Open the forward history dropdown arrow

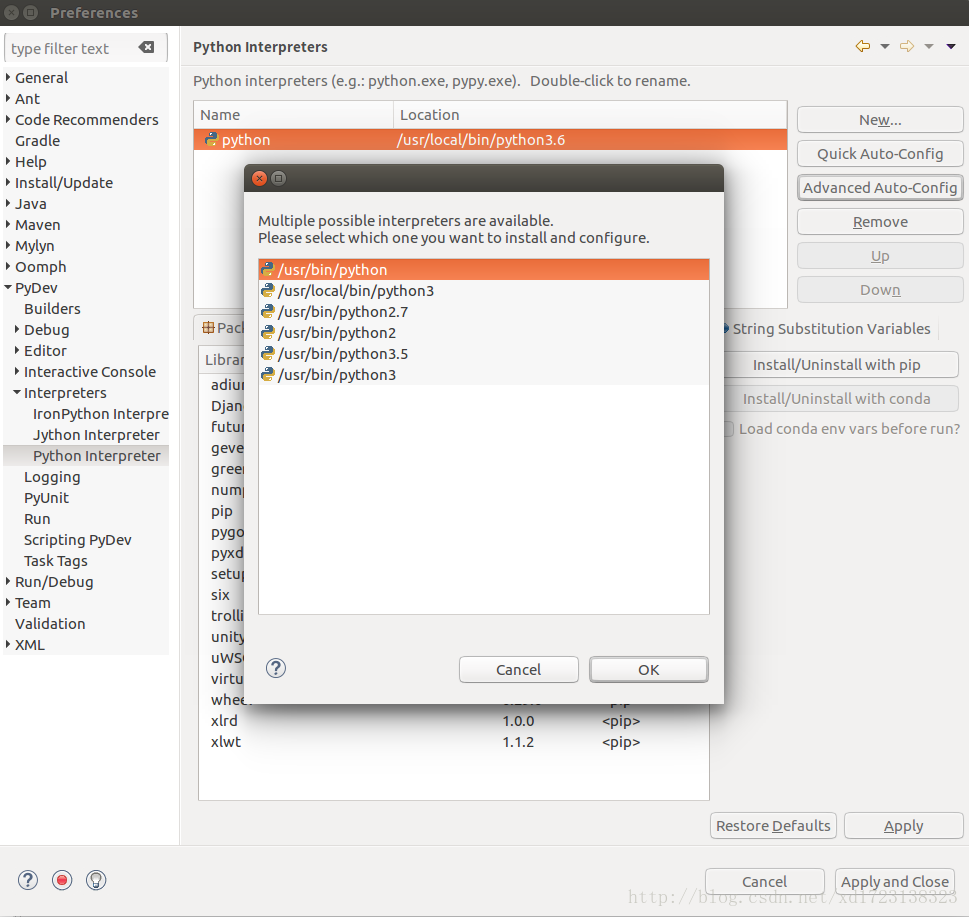929,47
